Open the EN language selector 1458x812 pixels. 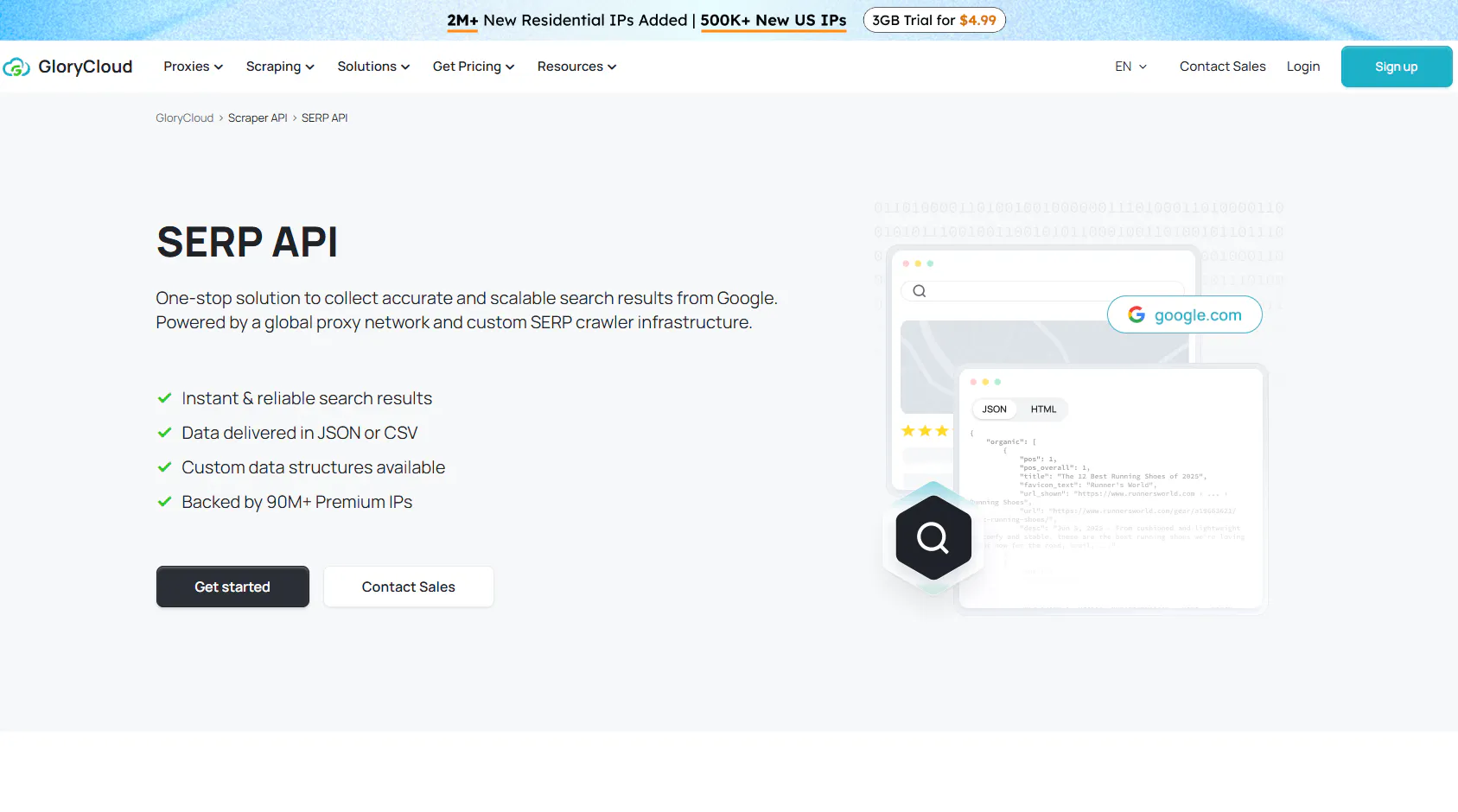(x=1130, y=67)
